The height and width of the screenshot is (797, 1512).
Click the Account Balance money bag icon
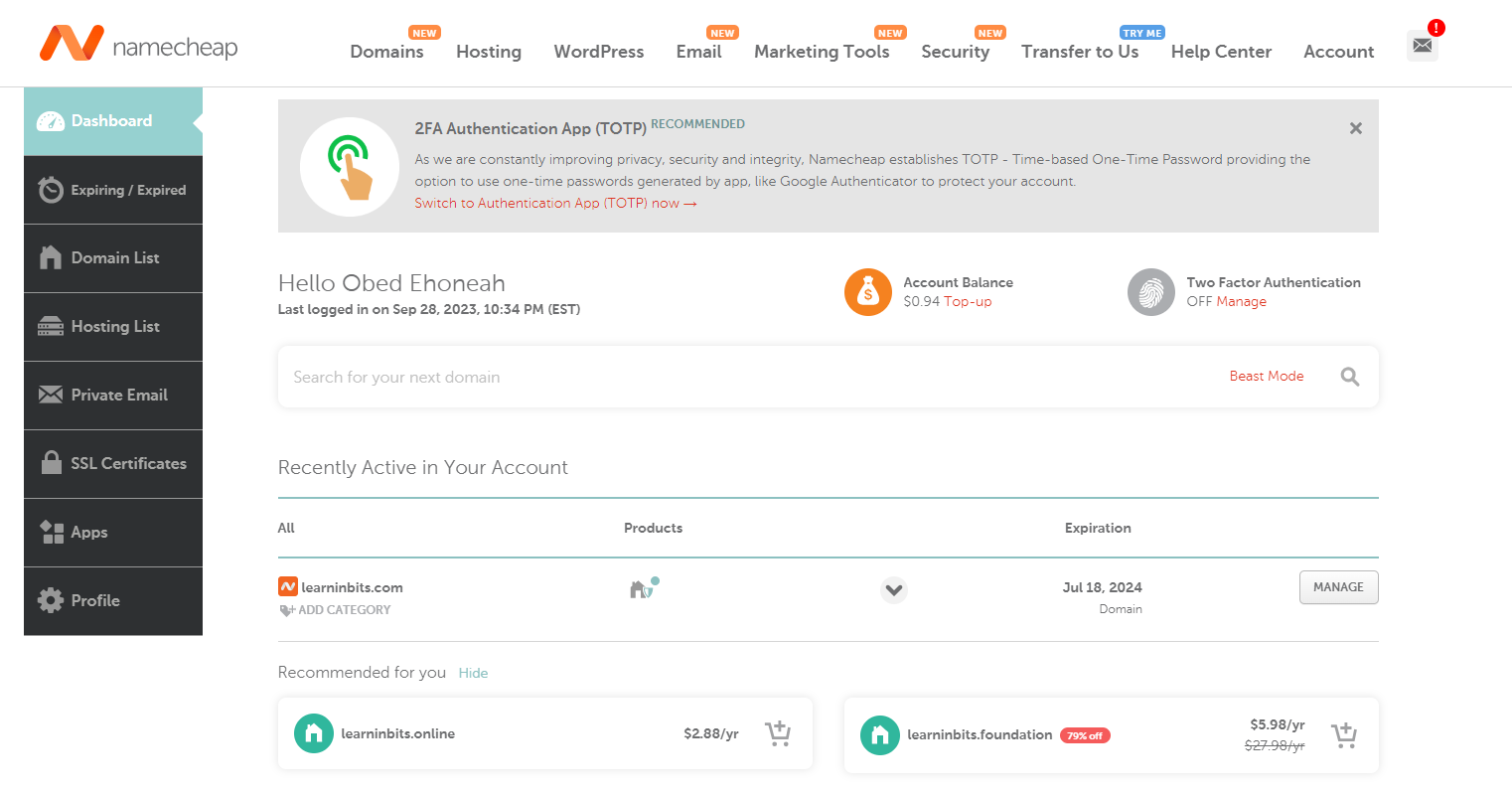tap(868, 292)
